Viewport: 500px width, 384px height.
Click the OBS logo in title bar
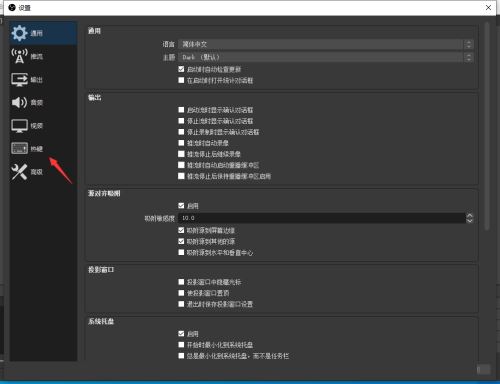[x=12, y=7]
